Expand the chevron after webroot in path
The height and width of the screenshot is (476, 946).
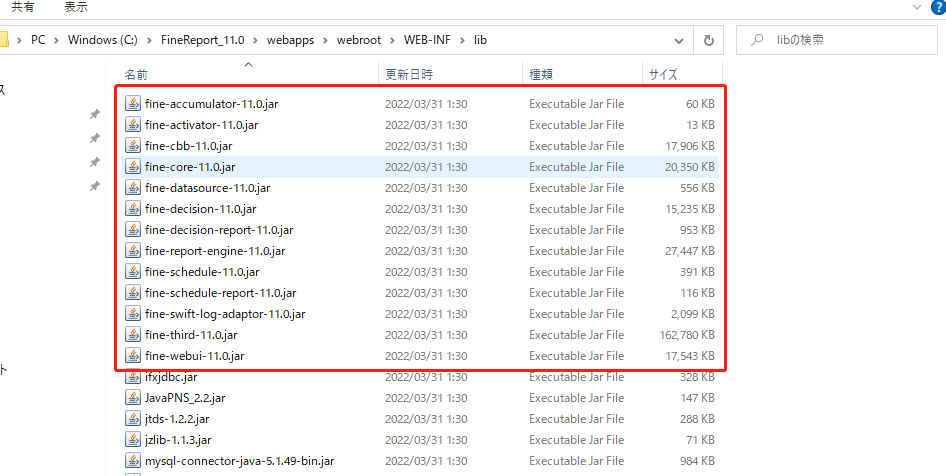coord(393,40)
